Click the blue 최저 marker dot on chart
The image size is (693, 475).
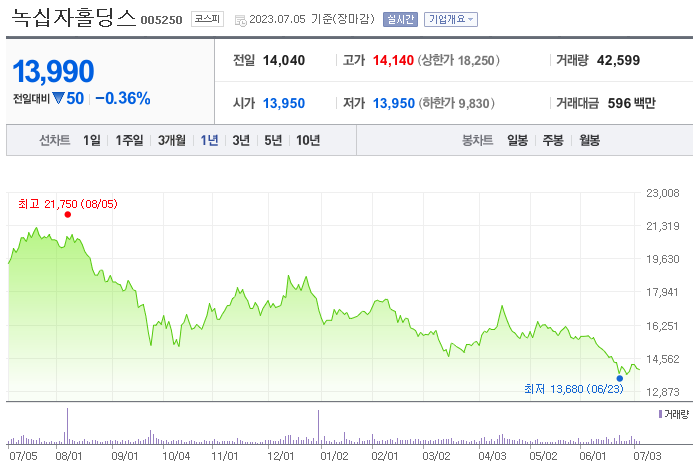[x=620, y=378]
